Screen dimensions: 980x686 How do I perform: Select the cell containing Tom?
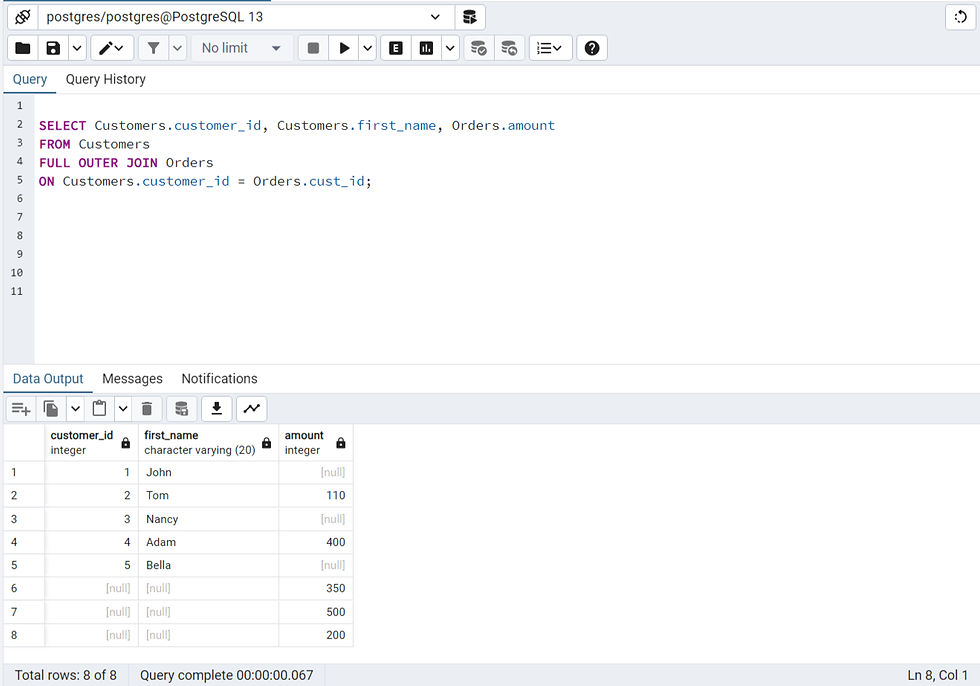point(208,495)
